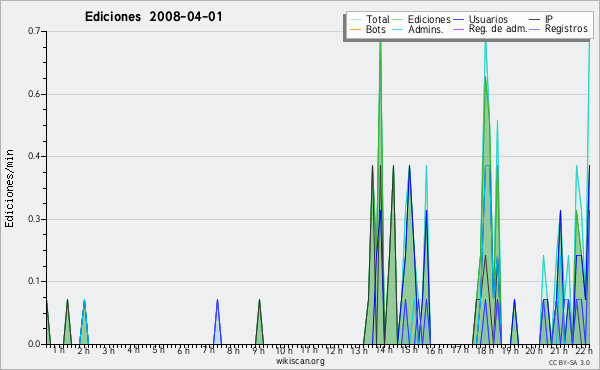Click the 0.0 y-axis value
This screenshot has width=600, height=370.
(34, 344)
